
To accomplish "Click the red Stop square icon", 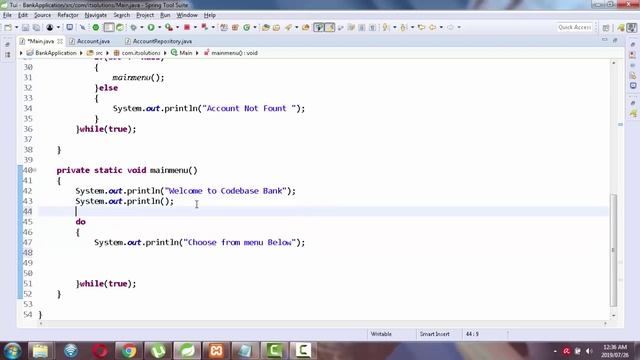I will click(x=187, y=27).
